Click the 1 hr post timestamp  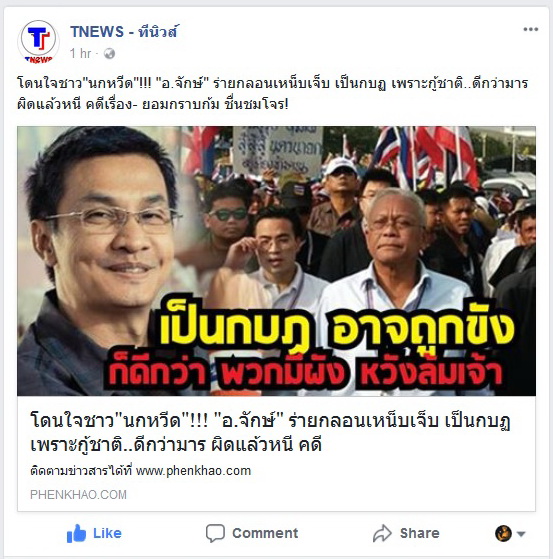(x=81, y=53)
